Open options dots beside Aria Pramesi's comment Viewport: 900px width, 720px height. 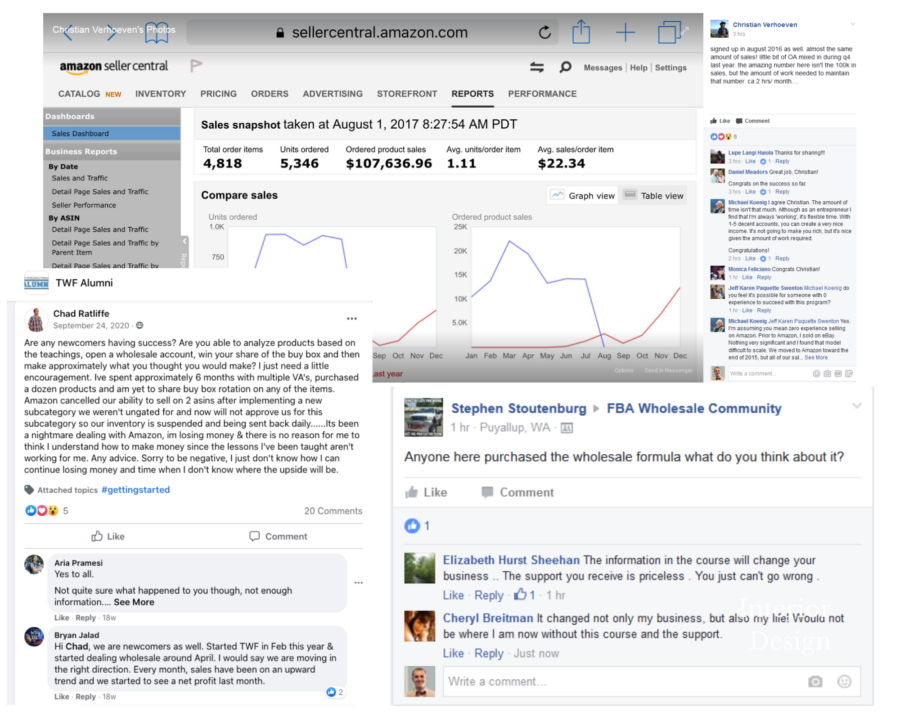(x=359, y=582)
